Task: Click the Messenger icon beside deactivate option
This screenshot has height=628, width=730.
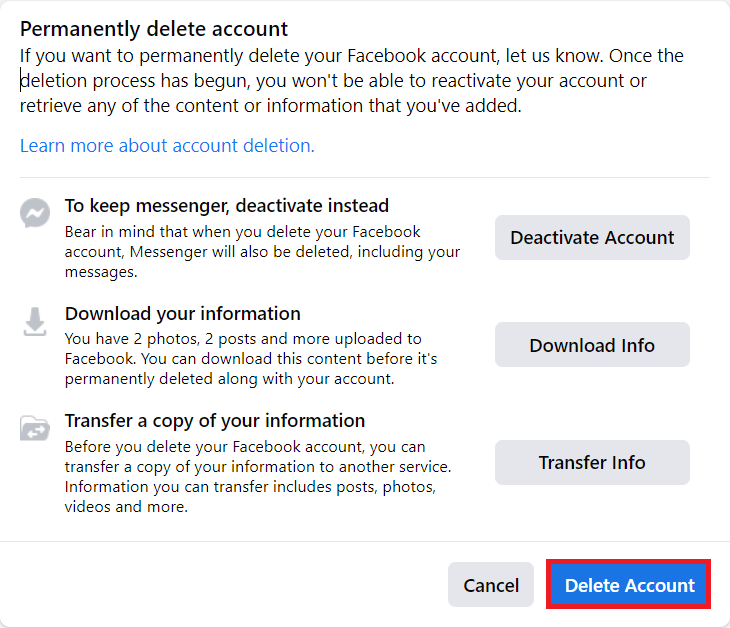Action: click(35, 213)
